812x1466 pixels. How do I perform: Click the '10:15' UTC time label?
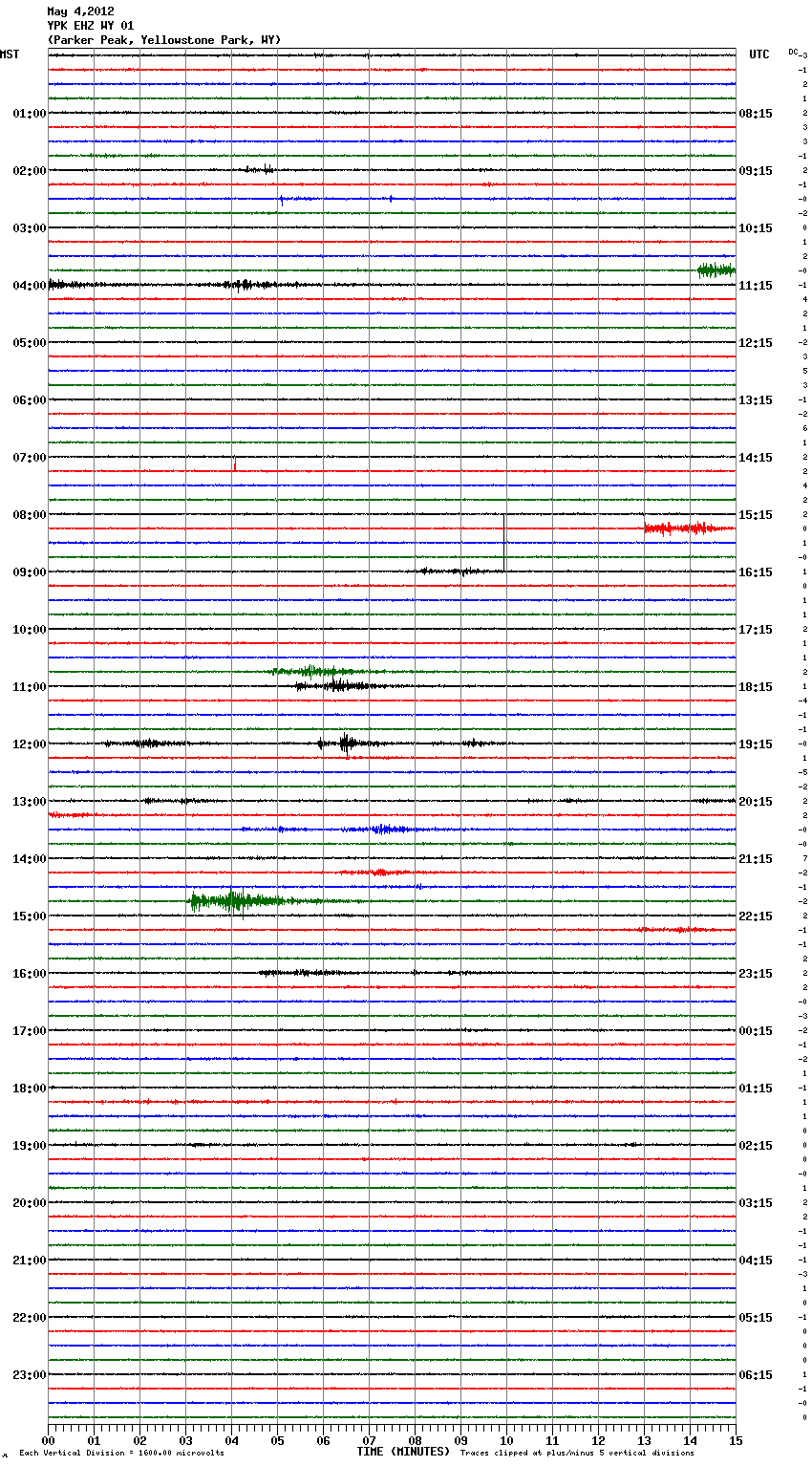pyautogui.click(x=756, y=228)
